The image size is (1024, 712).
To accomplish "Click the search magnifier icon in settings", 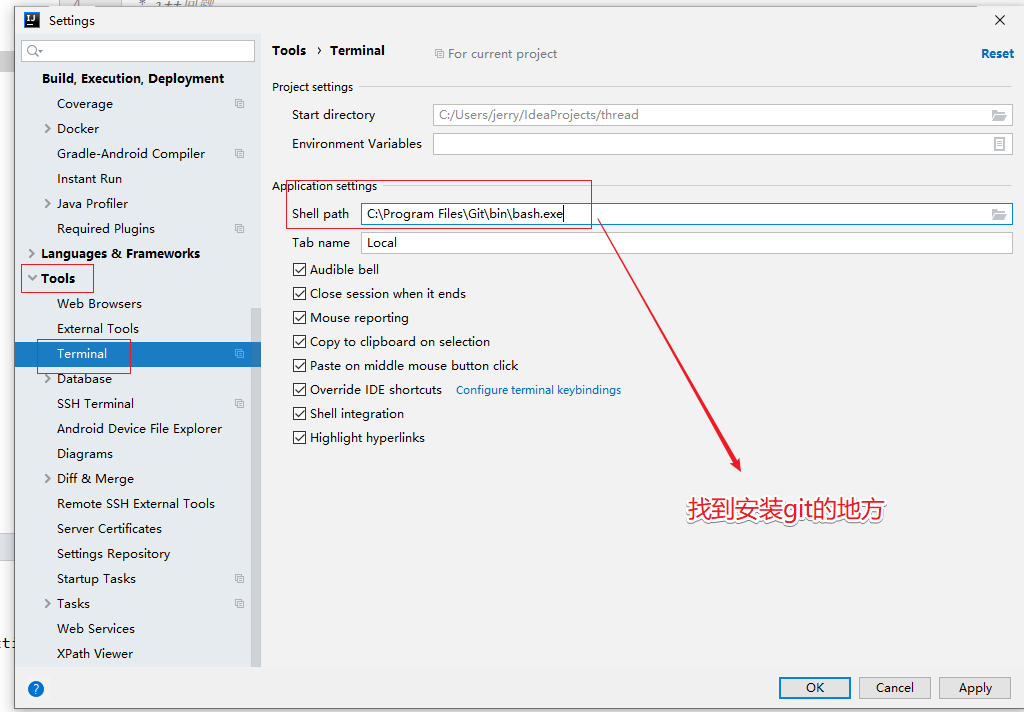I will click(x=33, y=51).
